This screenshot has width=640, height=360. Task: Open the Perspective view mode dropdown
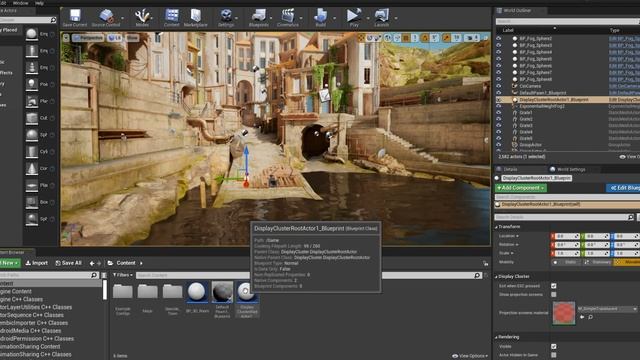pyautogui.click(x=88, y=38)
